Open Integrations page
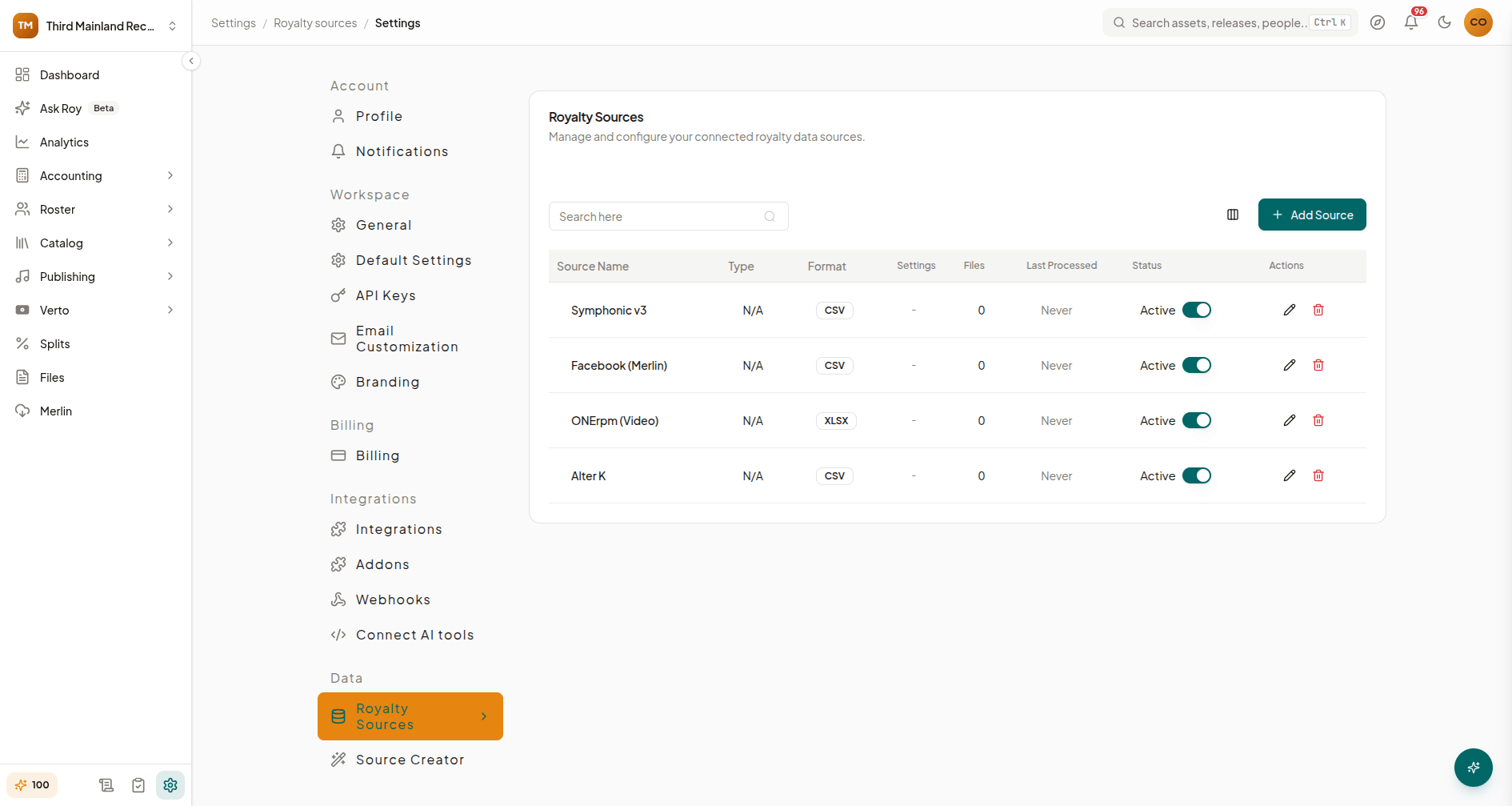Screen dimensions: 1512x806 point(410,529)
